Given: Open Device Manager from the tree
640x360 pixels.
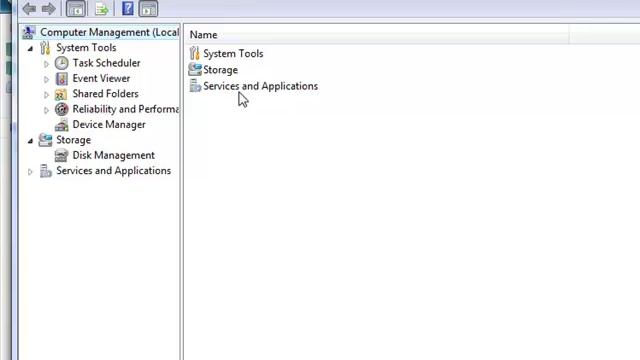Looking at the screenshot, I should (109, 124).
